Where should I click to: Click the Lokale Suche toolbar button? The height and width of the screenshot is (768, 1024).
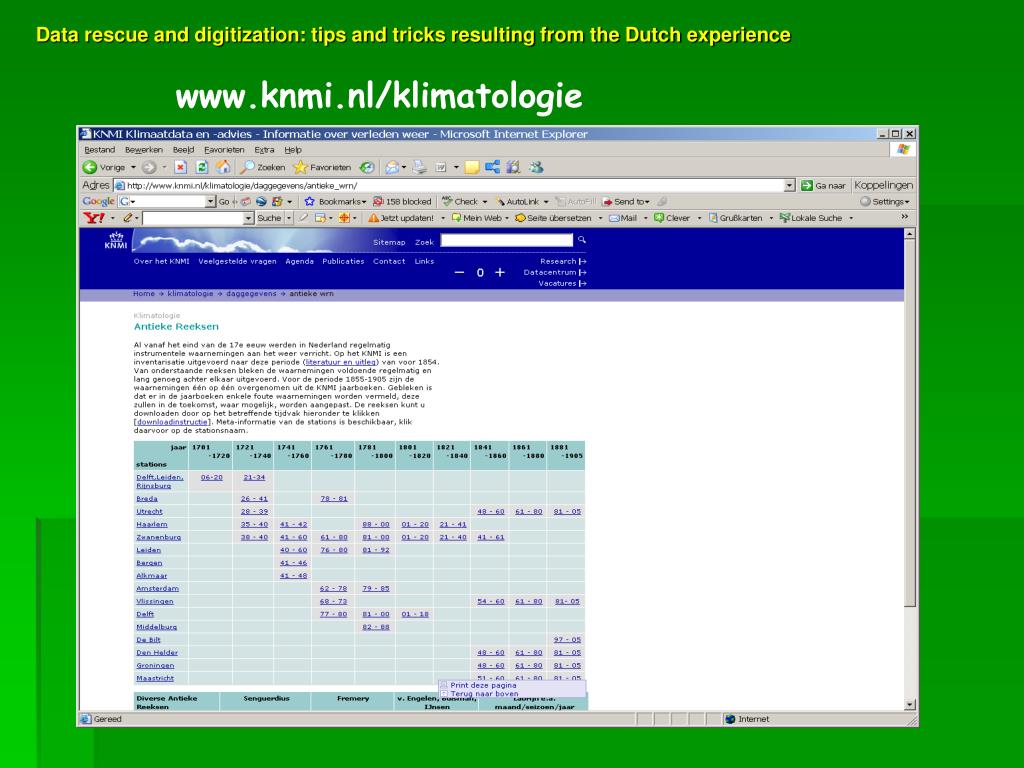(x=811, y=217)
